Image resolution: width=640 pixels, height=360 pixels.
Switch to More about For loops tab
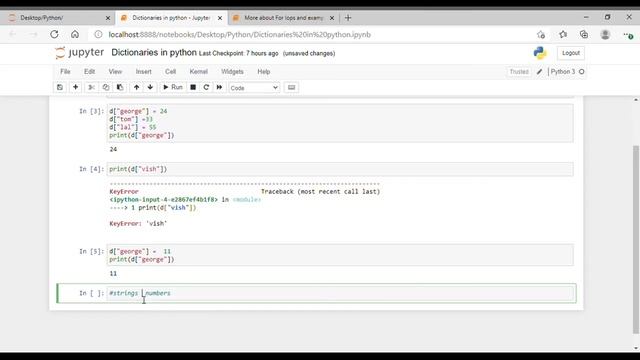tap(283, 18)
